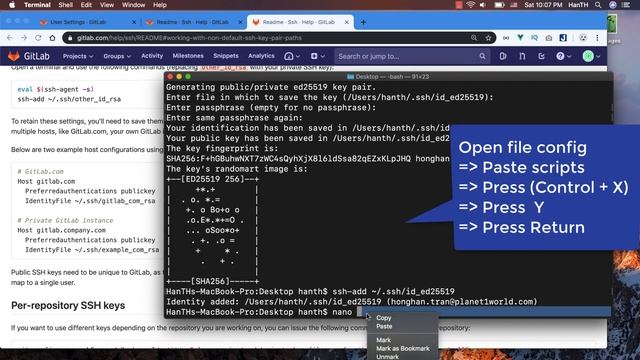Click the terminal Identity added output line

pos(351,302)
